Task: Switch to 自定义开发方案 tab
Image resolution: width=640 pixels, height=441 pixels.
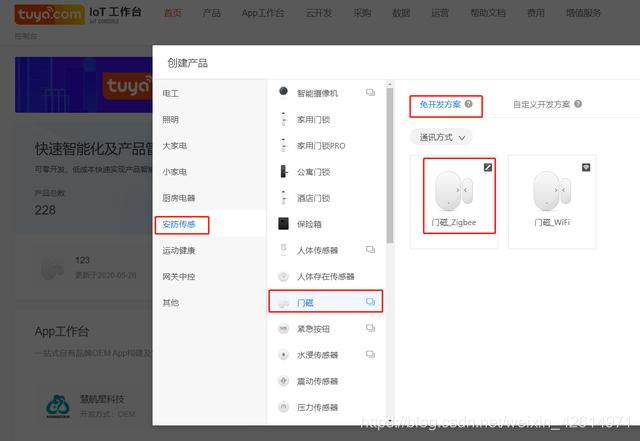Action: tap(541, 105)
